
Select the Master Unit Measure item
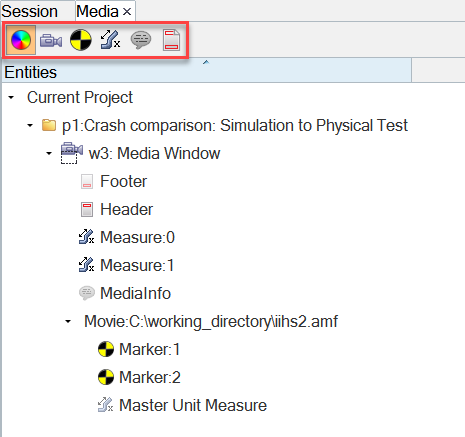pos(193,405)
